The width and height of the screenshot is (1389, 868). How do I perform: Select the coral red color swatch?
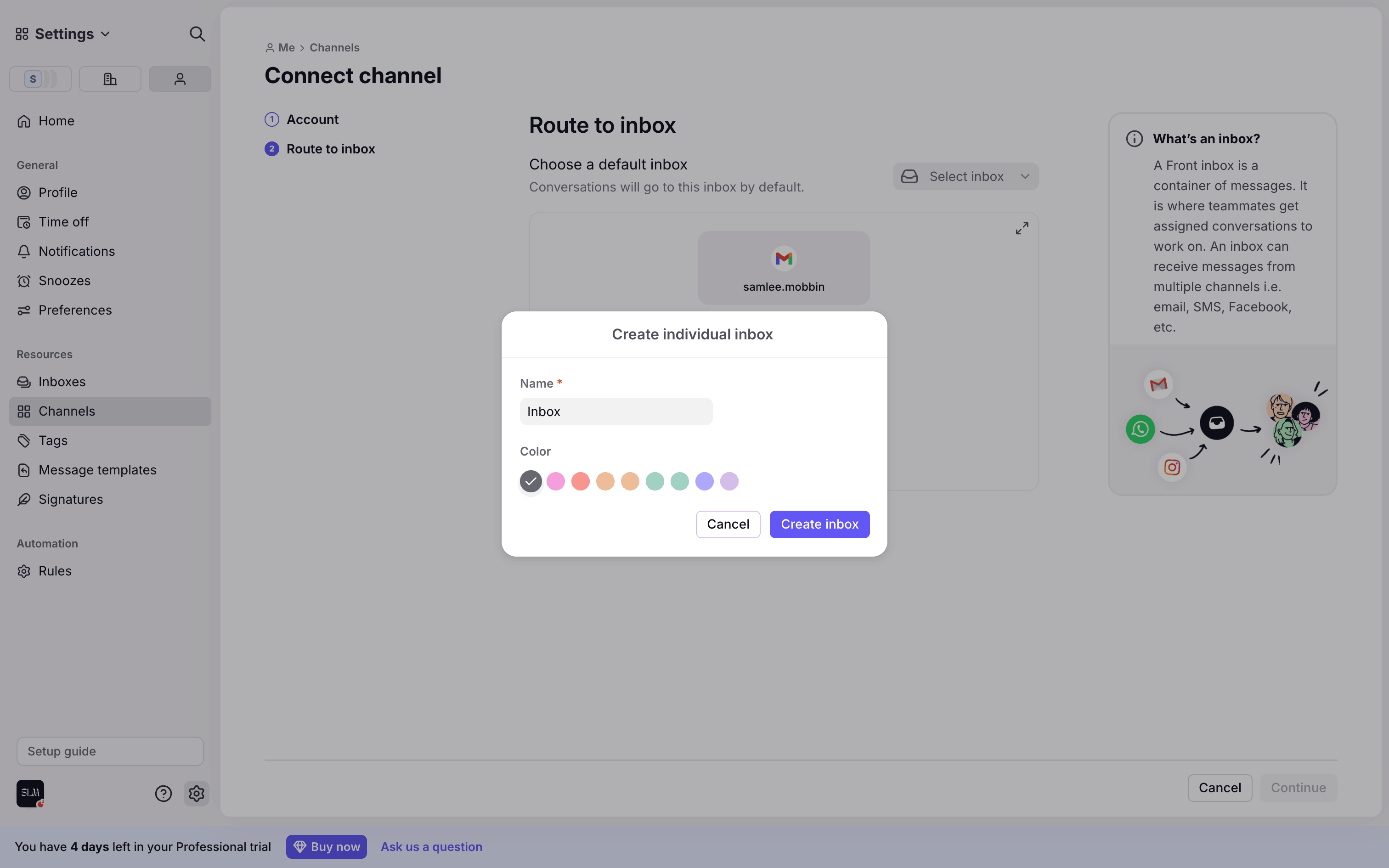580,481
